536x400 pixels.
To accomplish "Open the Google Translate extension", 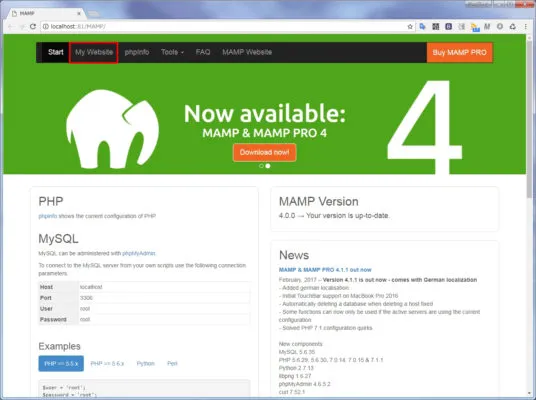I will pos(423,26).
